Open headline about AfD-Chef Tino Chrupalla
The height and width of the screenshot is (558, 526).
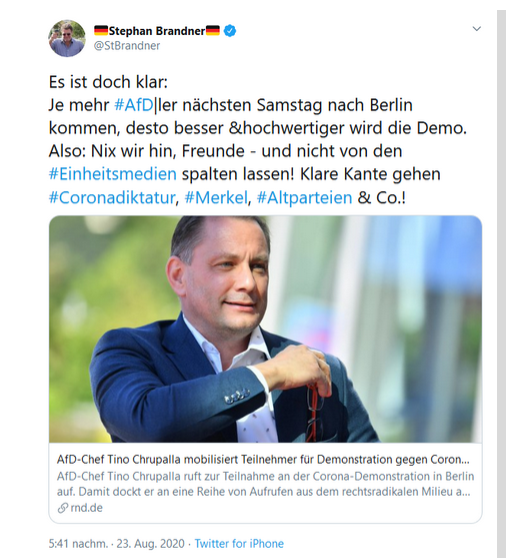pos(263,460)
